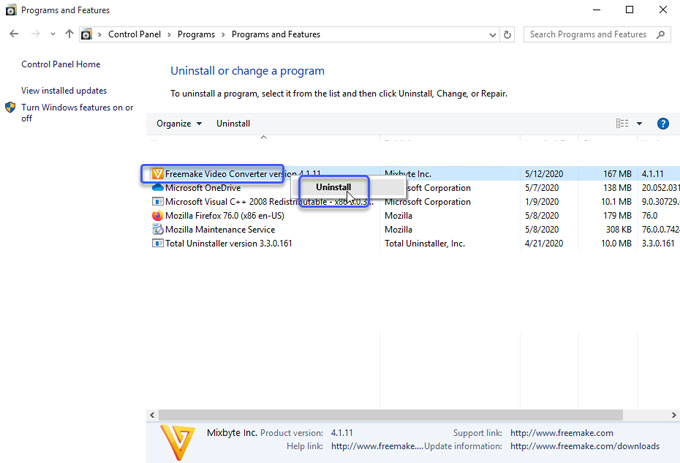Open Turn Windows features on or off
Viewport: 680px width, 463px height.
pyautogui.click(x=77, y=113)
